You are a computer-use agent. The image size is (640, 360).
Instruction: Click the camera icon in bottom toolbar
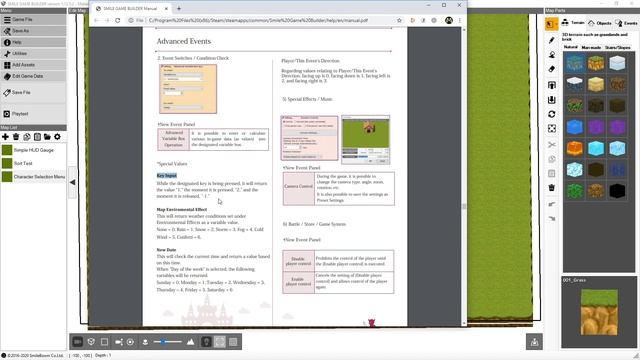[119, 342]
